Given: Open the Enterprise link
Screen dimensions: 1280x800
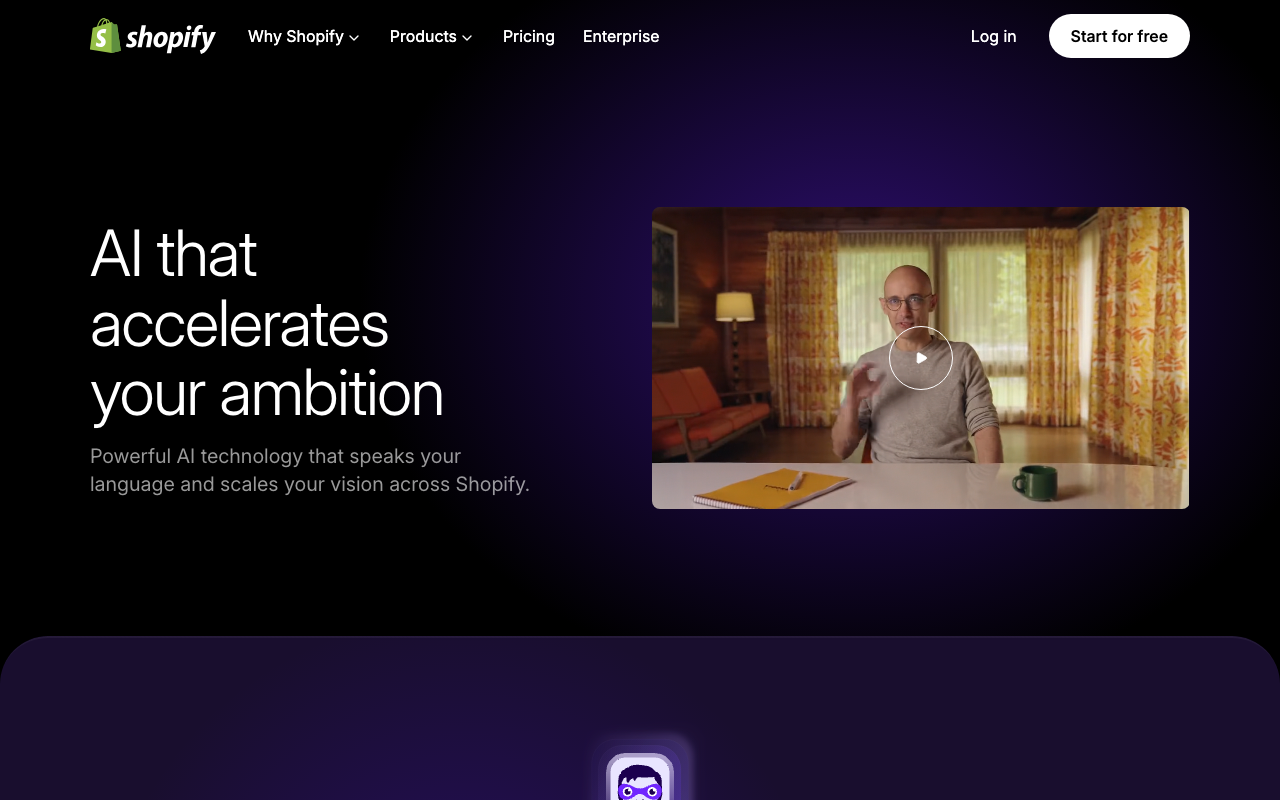Looking at the screenshot, I should pos(621,36).
